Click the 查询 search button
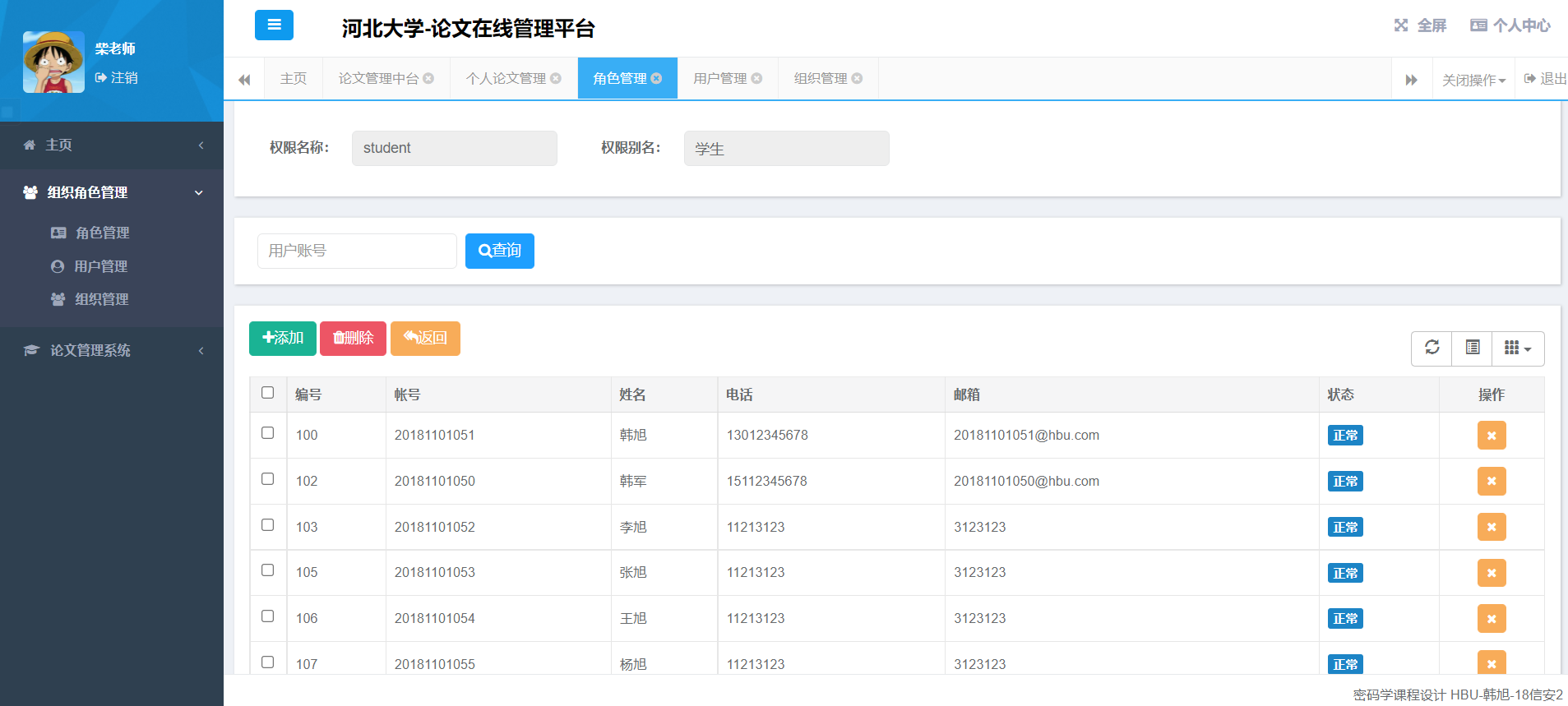Screen dimensions: 1568x706 500,251
